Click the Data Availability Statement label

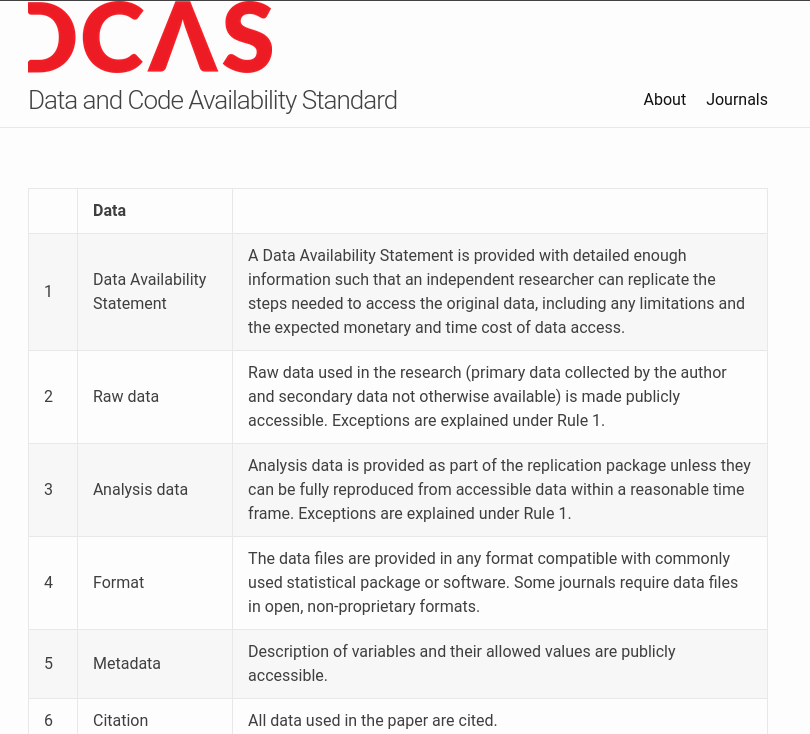tap(149, 291)
